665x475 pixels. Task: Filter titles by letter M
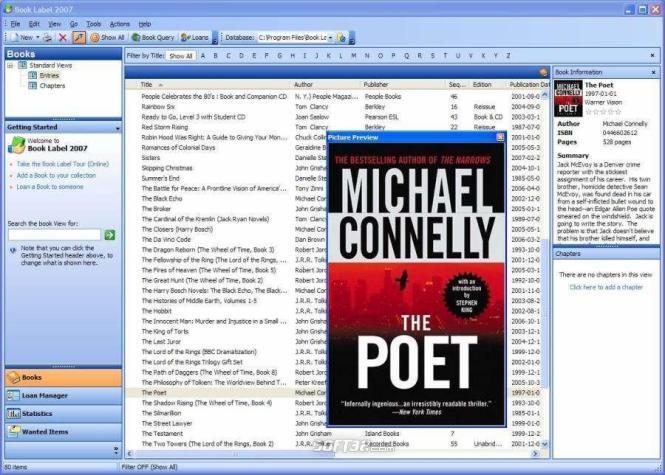354,56
